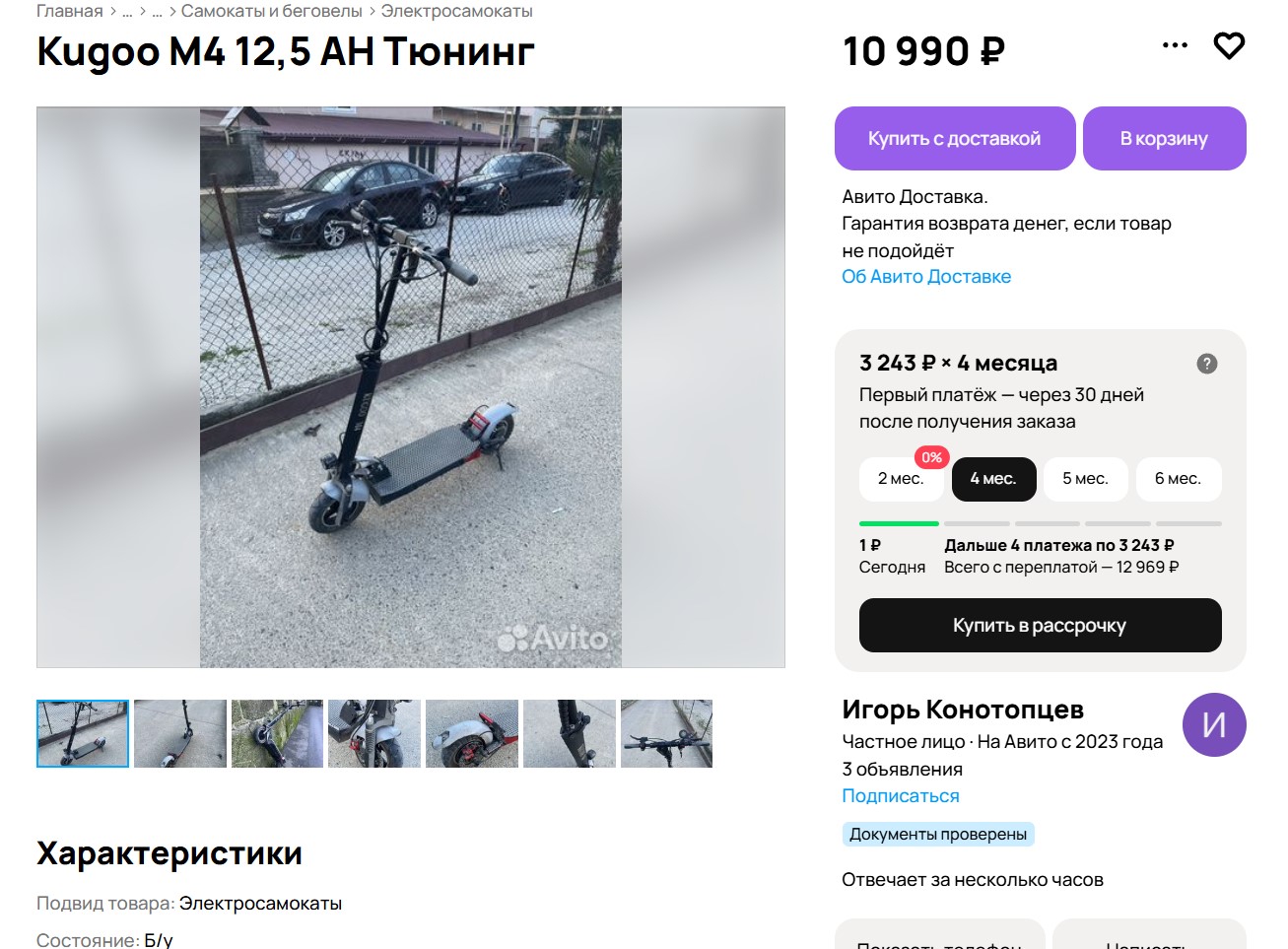Expand the second collapsed breadcrumb ellipsis
This screenshot has height=949, width=1288.
[157, 12]
